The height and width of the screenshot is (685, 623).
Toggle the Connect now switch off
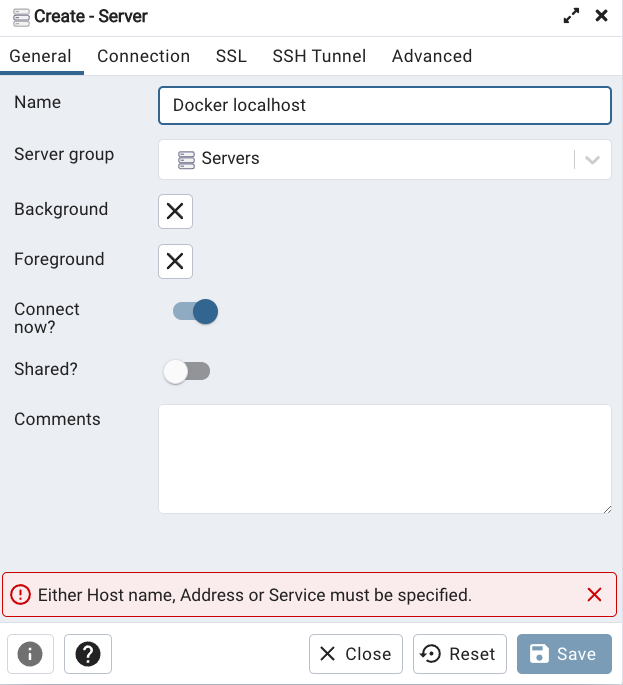(195, 311)
